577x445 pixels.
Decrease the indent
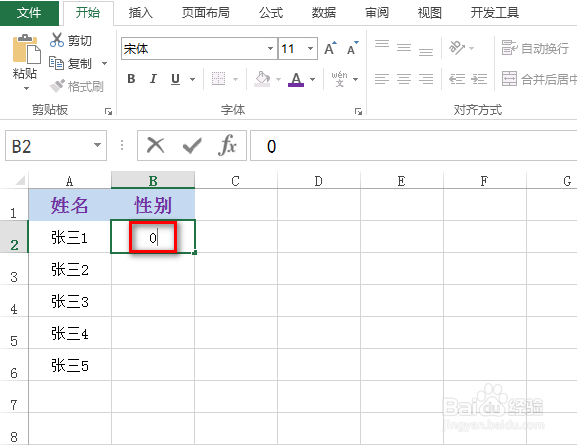[457, 79]
